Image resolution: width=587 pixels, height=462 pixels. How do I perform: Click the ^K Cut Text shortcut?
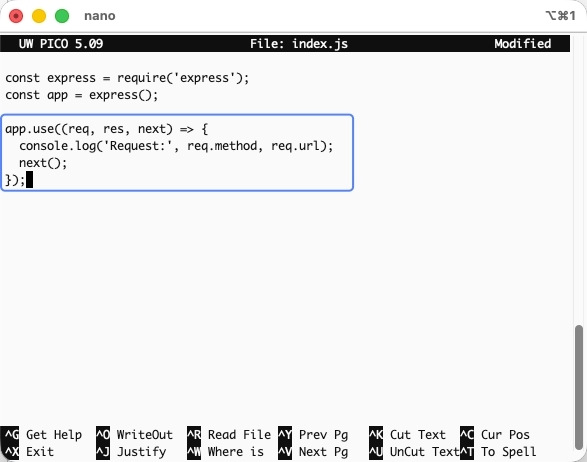pyautogui.click(x=407, y=435)
